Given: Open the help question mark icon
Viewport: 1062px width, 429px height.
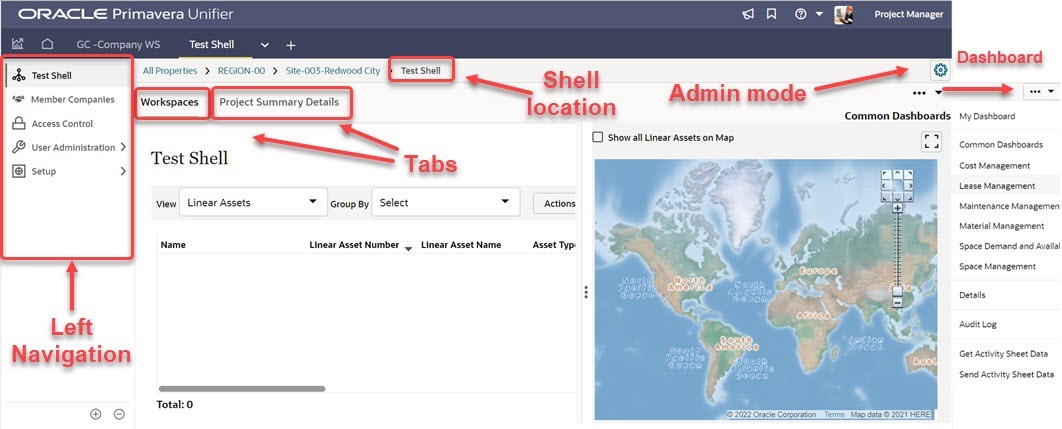Looking at the screenshot, I should click(801, 14).
